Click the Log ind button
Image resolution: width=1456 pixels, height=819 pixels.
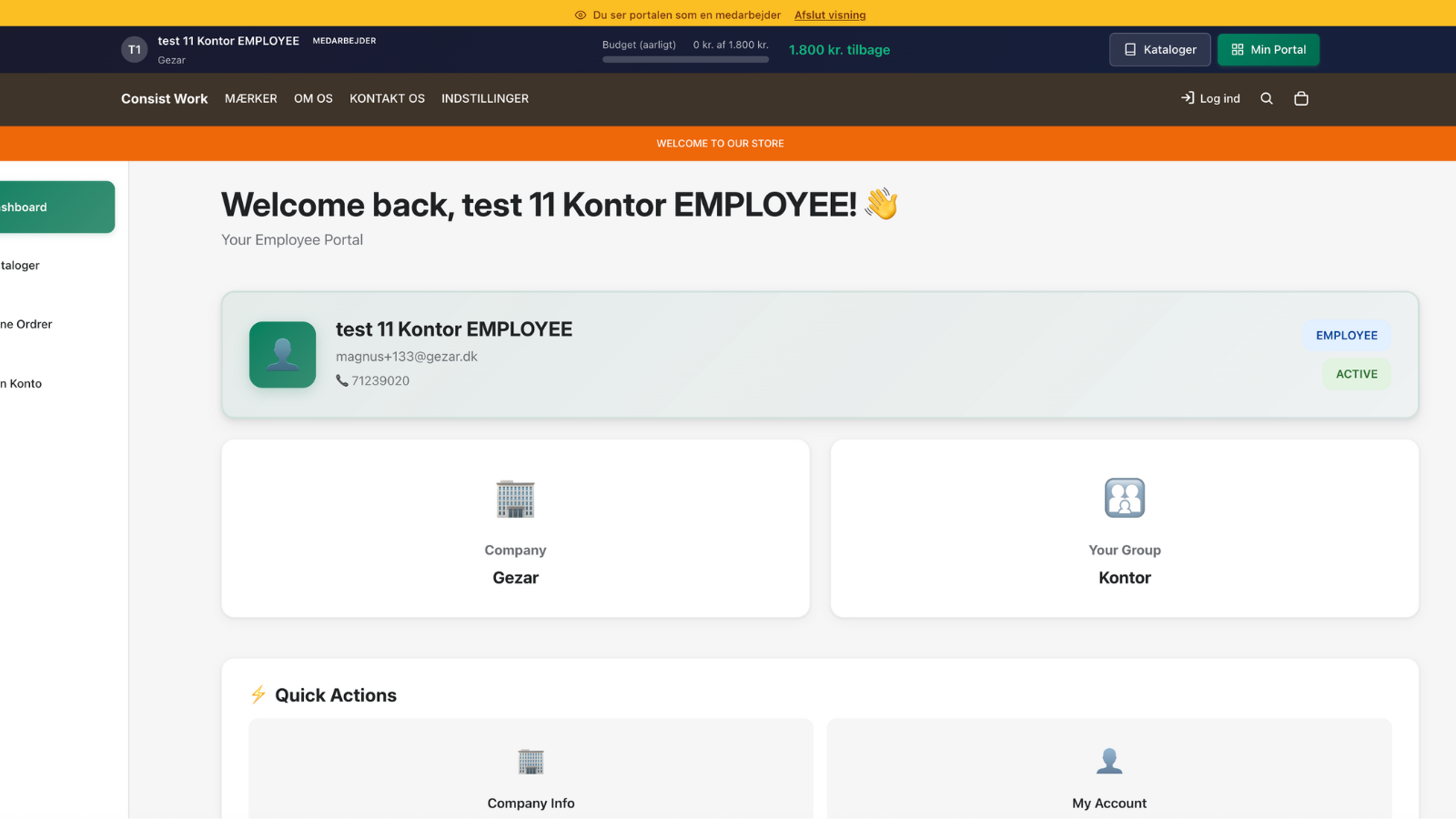pyautogui.click(x=1210, y=98)
